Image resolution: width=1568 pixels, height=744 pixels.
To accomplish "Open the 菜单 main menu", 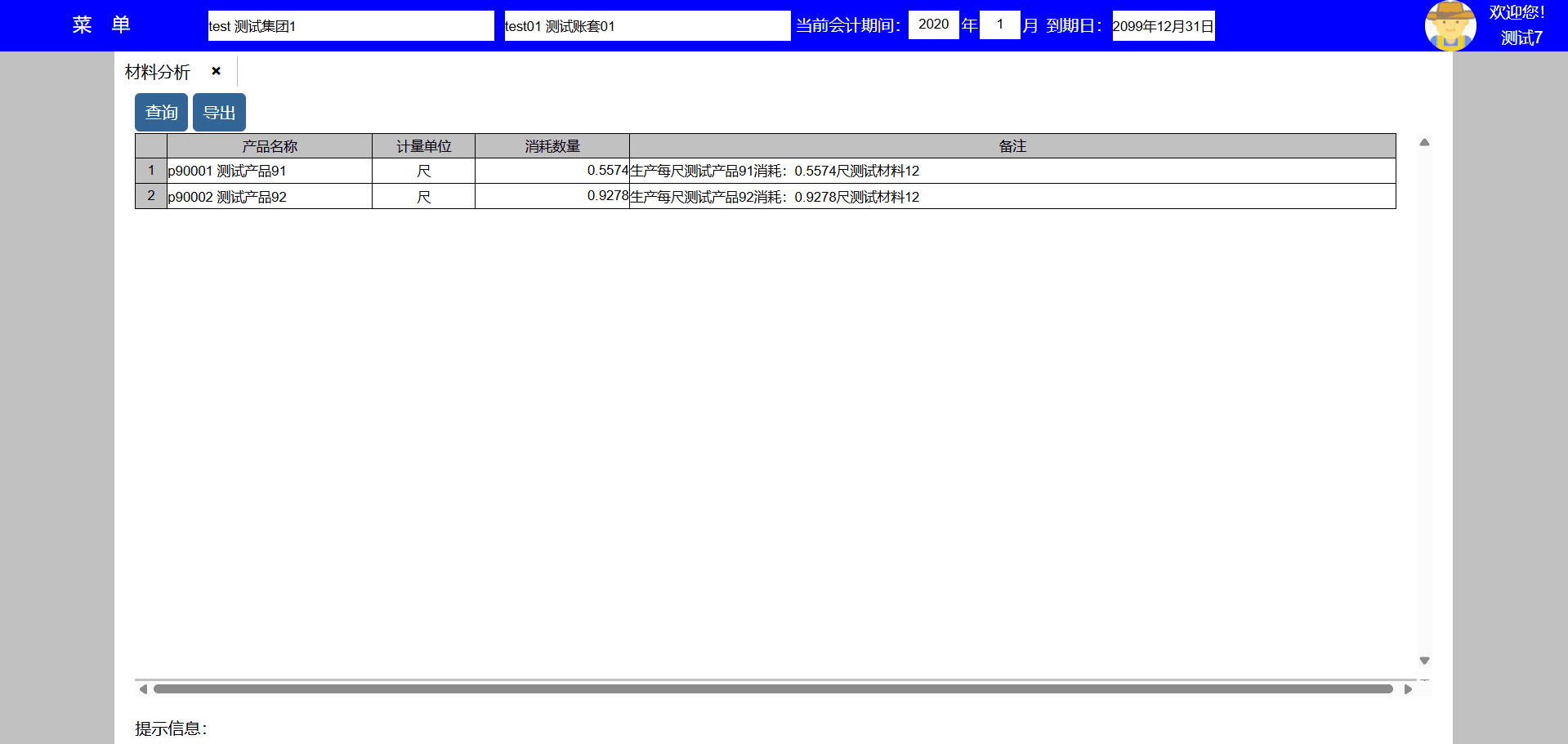I will tap(101, 25).
